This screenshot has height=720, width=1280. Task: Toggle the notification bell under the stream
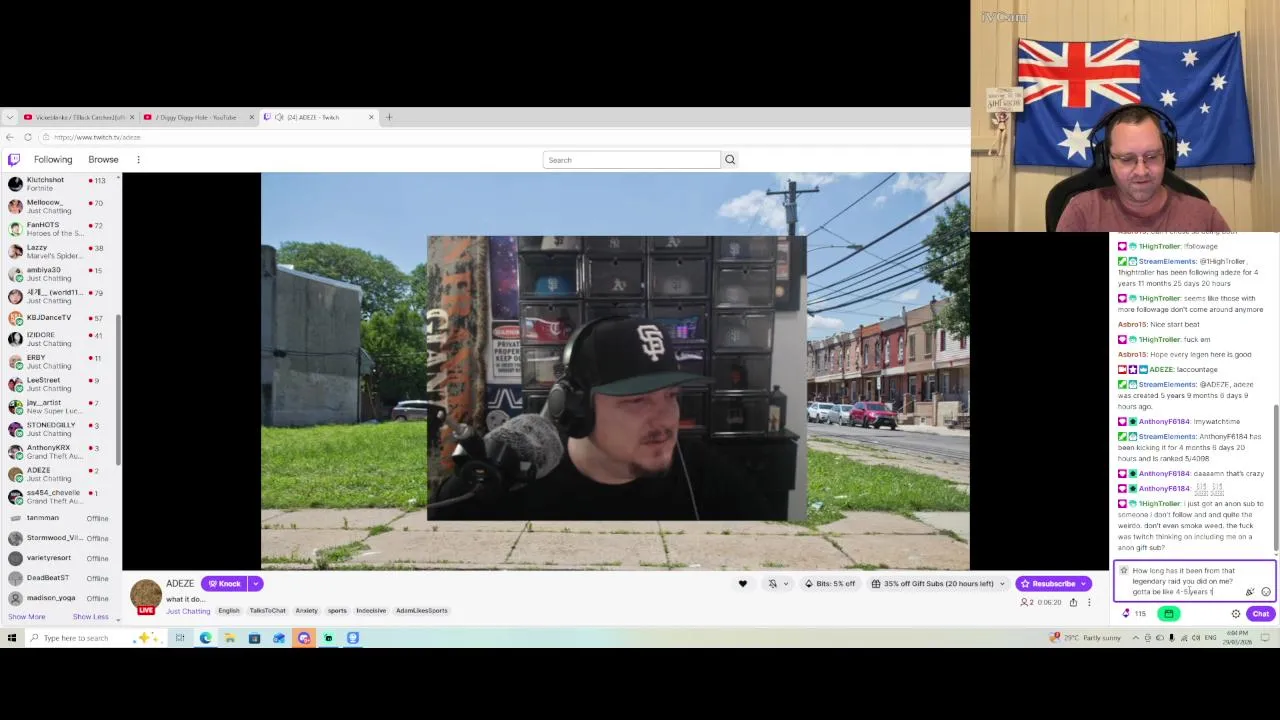pyautogui.click(x=772, y=584)
